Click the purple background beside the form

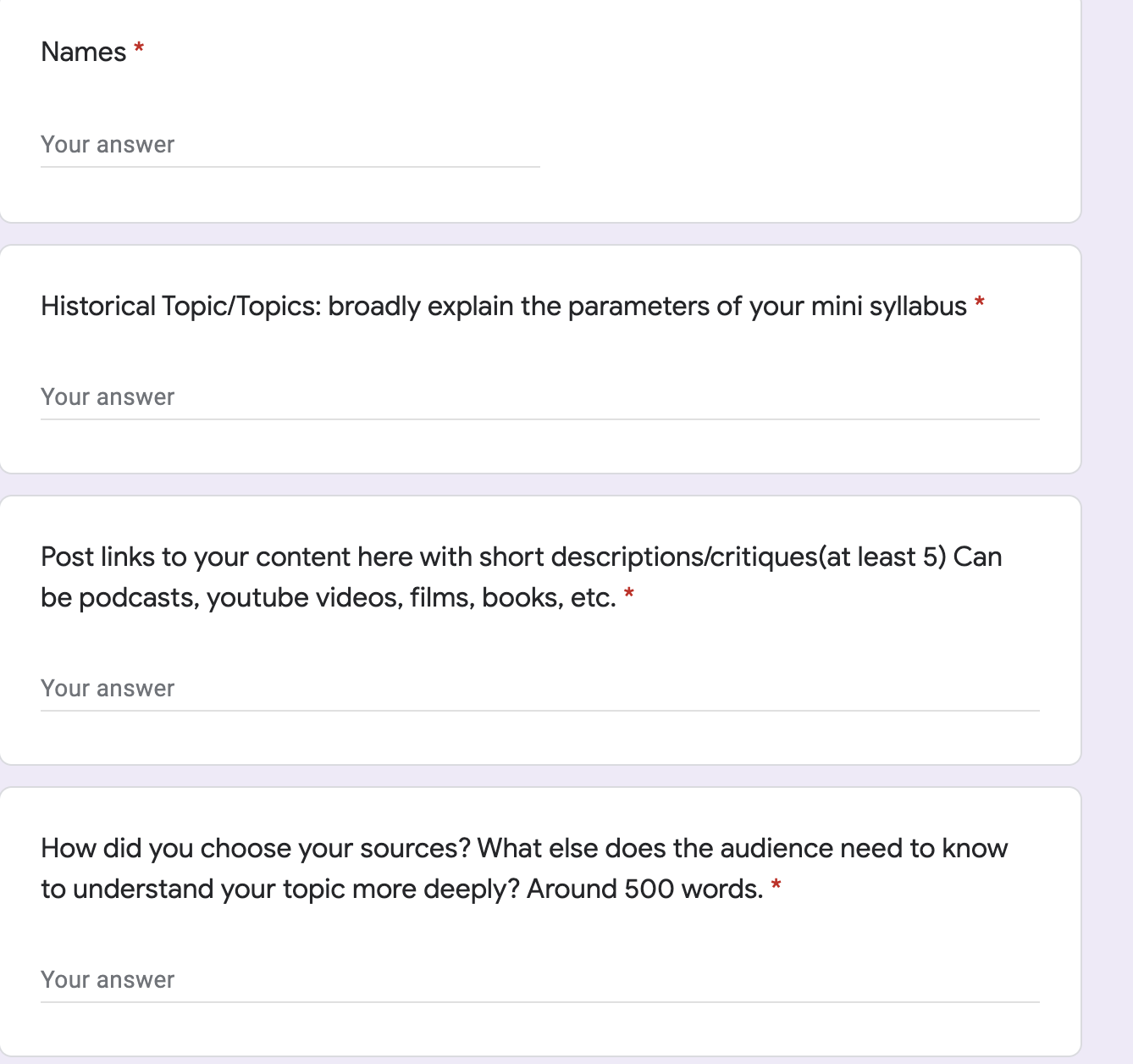coord(1108,508)
